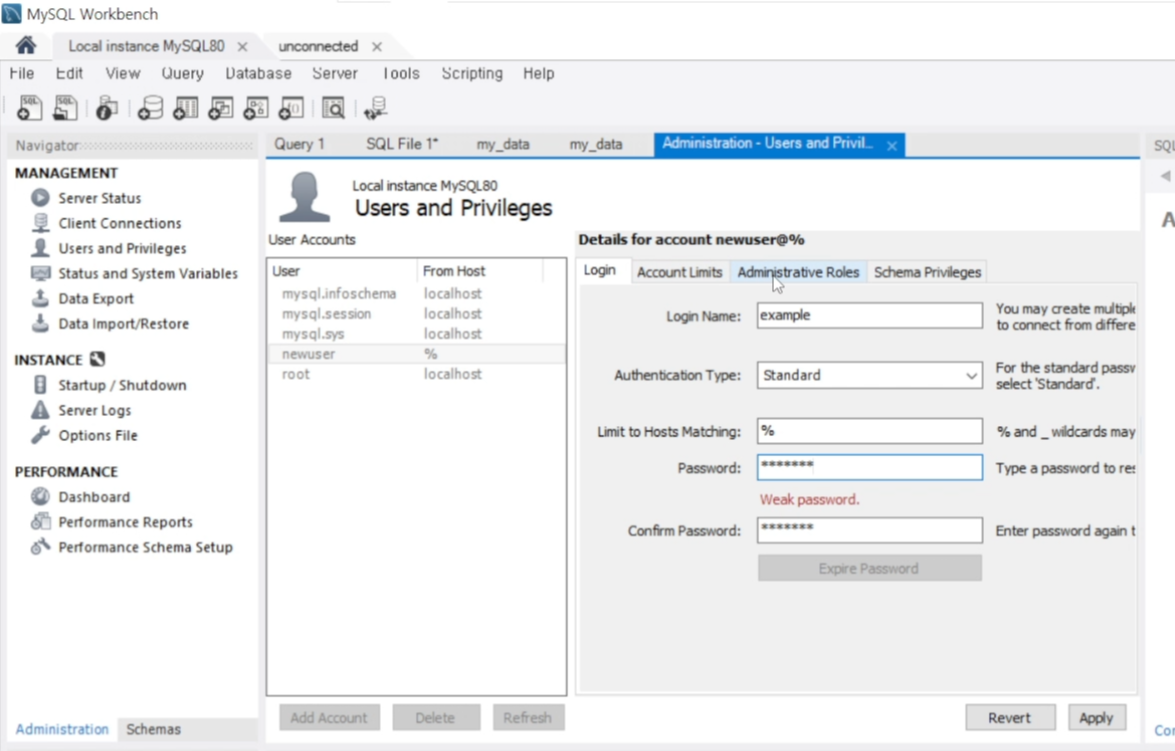
Task: Switch to Schema Privileges tab
Action: [927, 272]
